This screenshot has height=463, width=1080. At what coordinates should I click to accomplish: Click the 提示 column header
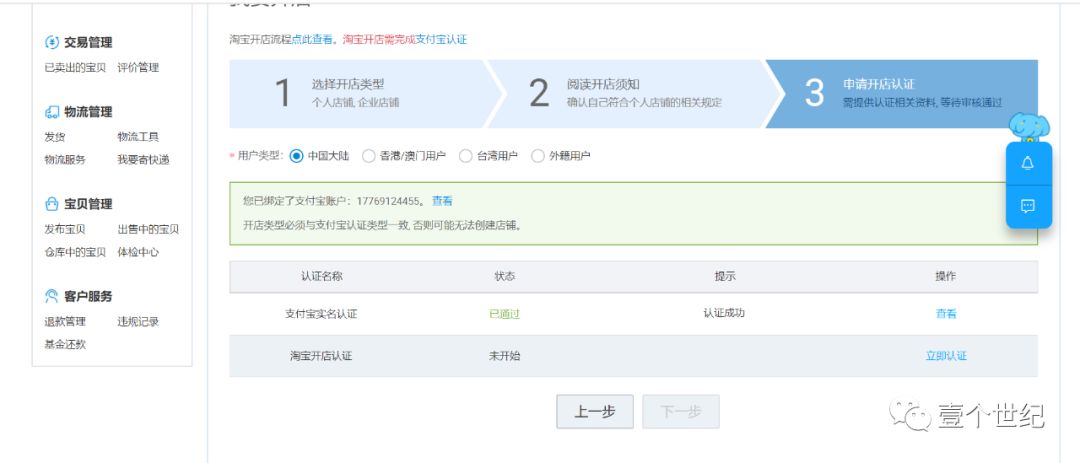(725, 276)
